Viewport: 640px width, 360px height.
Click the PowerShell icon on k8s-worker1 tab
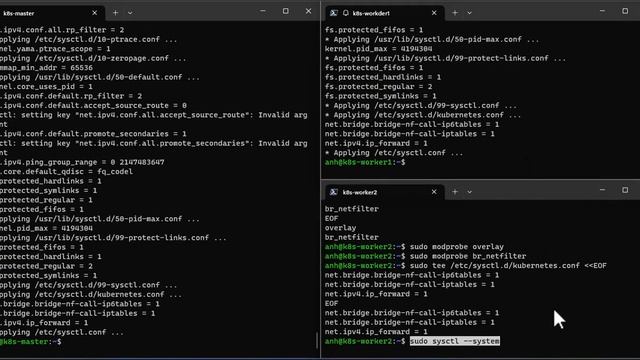click(x=333, y=13)
